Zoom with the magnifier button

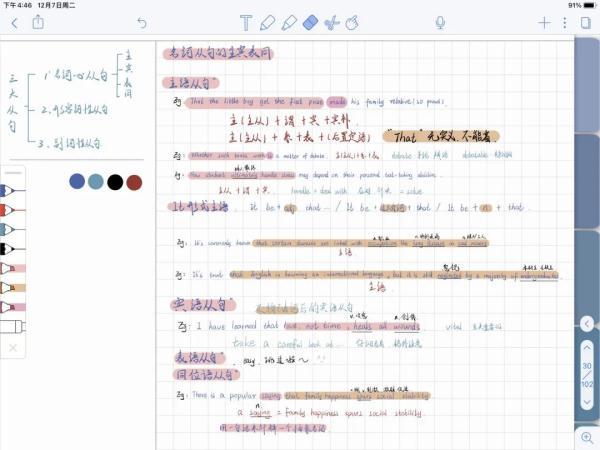coord(587,437)
